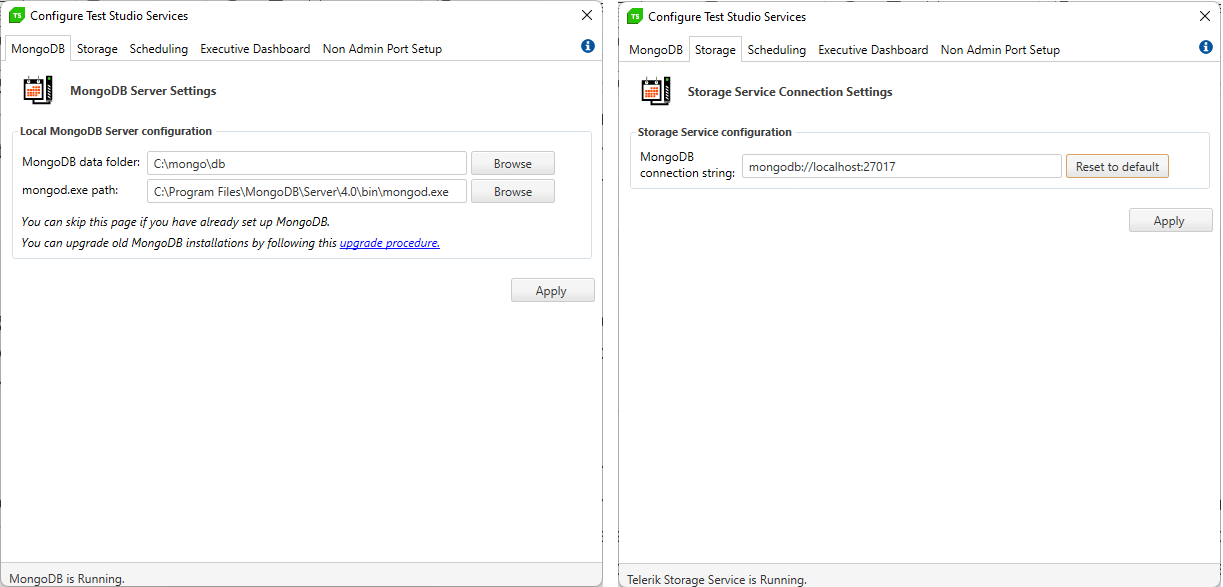This screenshot has width=1223, height=587.
Task: Select the Storage tab in the right window
Action: (715, 49)
